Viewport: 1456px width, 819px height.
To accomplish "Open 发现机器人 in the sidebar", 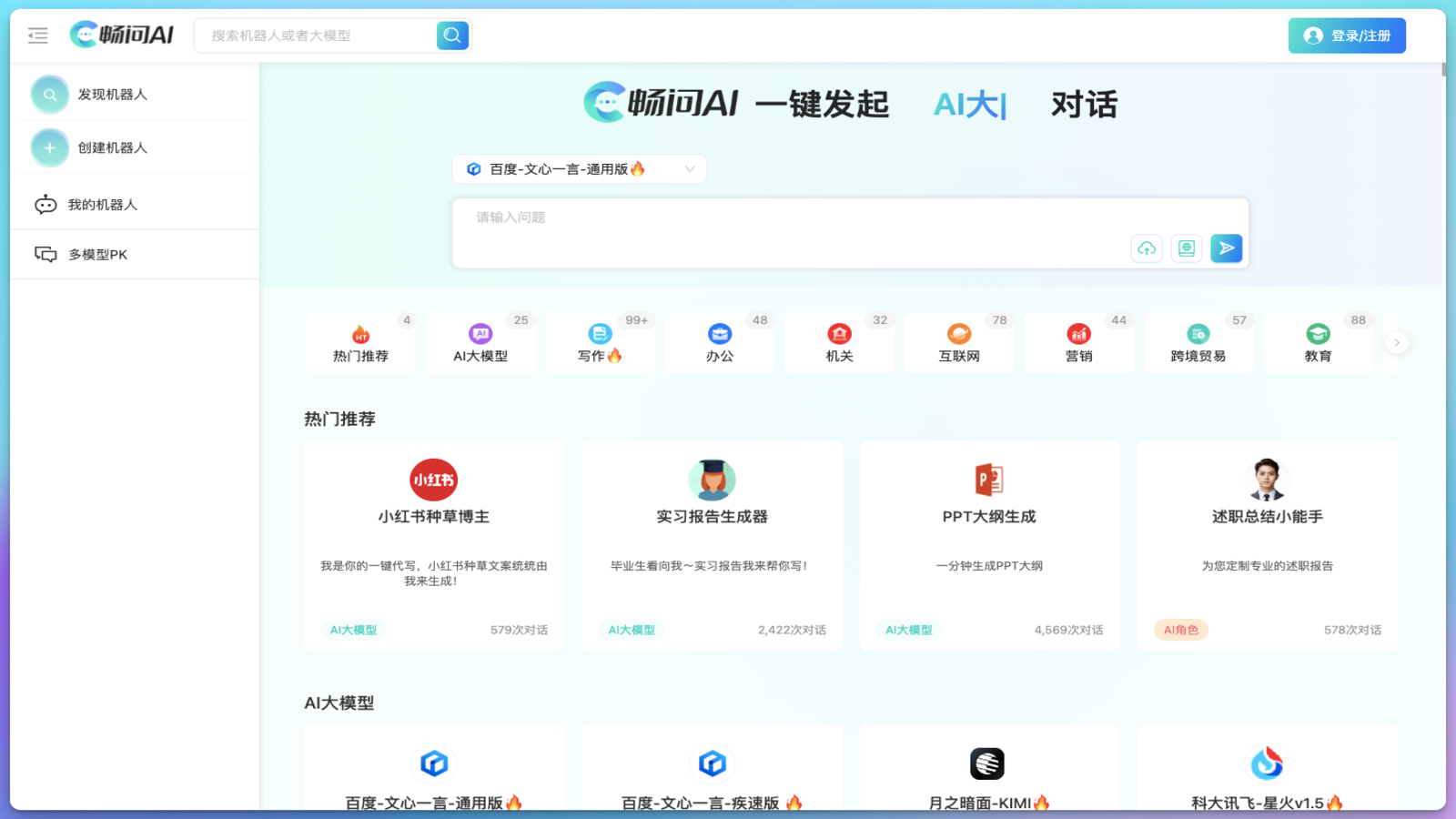I will click(x=135, y=95).
